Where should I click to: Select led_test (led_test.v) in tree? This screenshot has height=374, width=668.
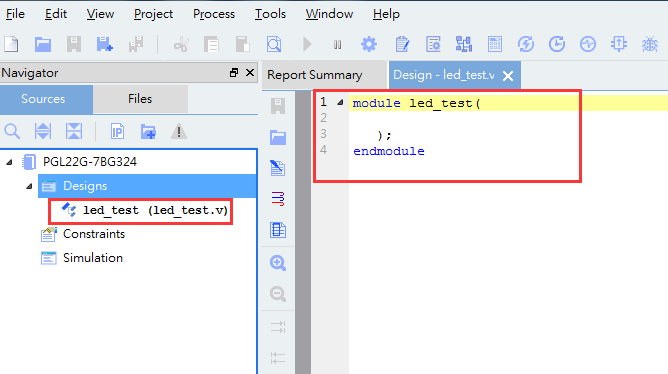[x=155, y=210]
